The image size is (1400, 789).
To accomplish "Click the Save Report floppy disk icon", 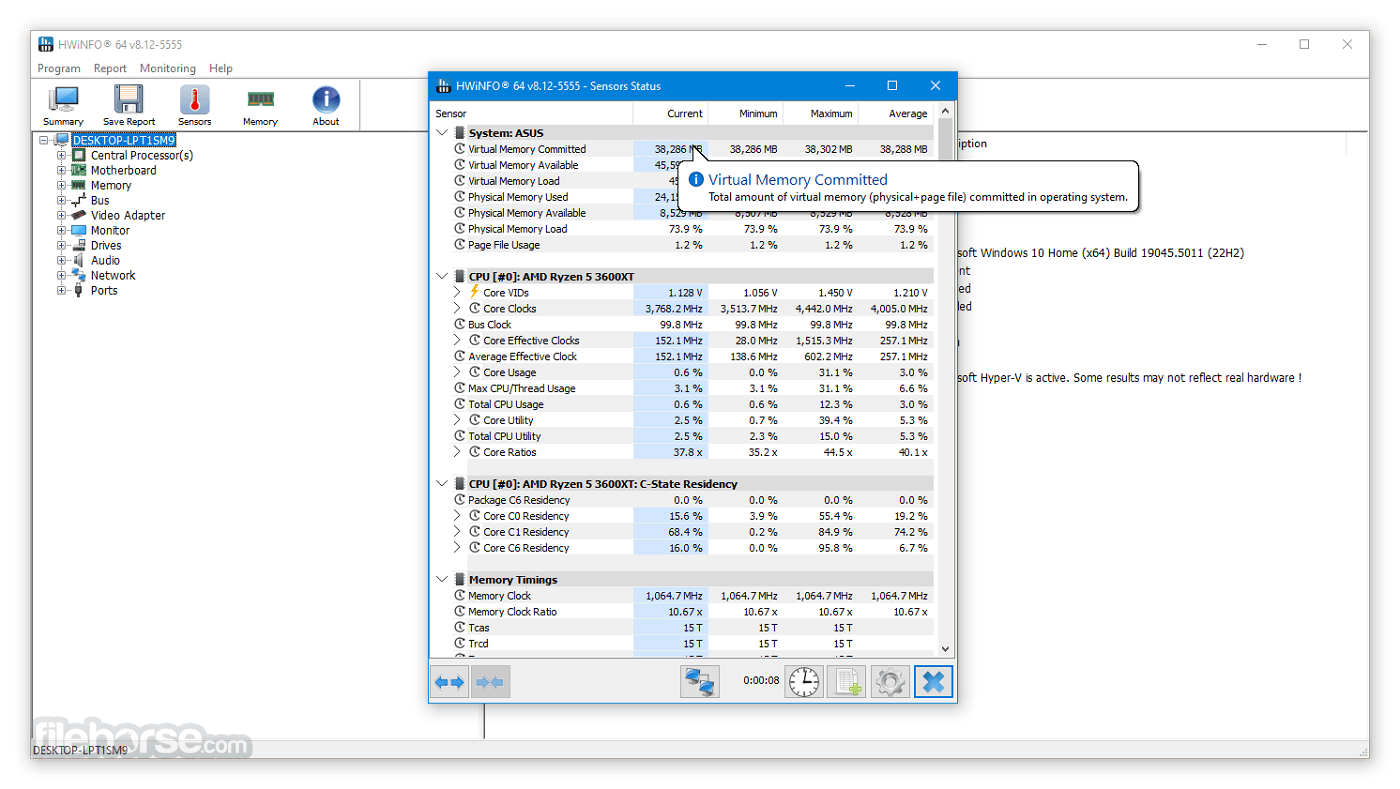I will point(129,100).
